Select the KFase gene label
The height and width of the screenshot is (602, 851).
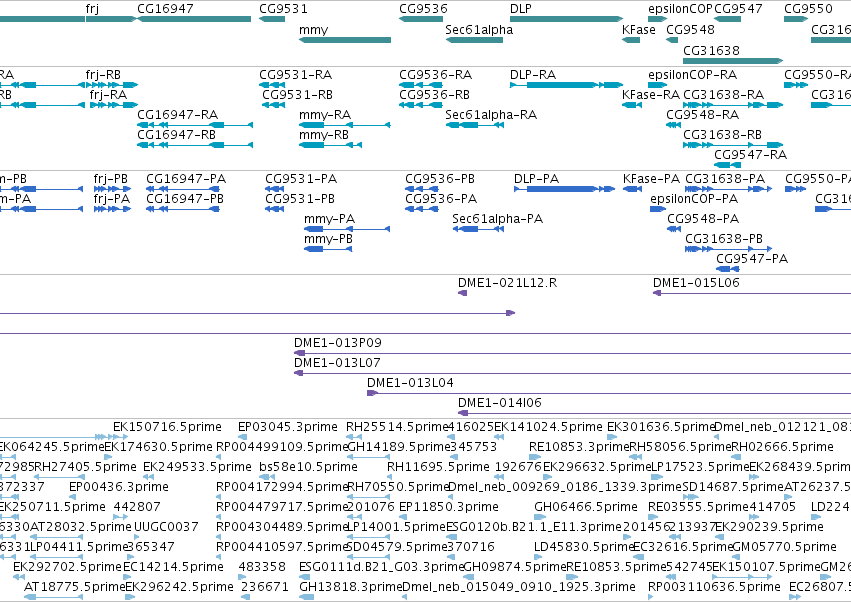[x=639, y=30]
